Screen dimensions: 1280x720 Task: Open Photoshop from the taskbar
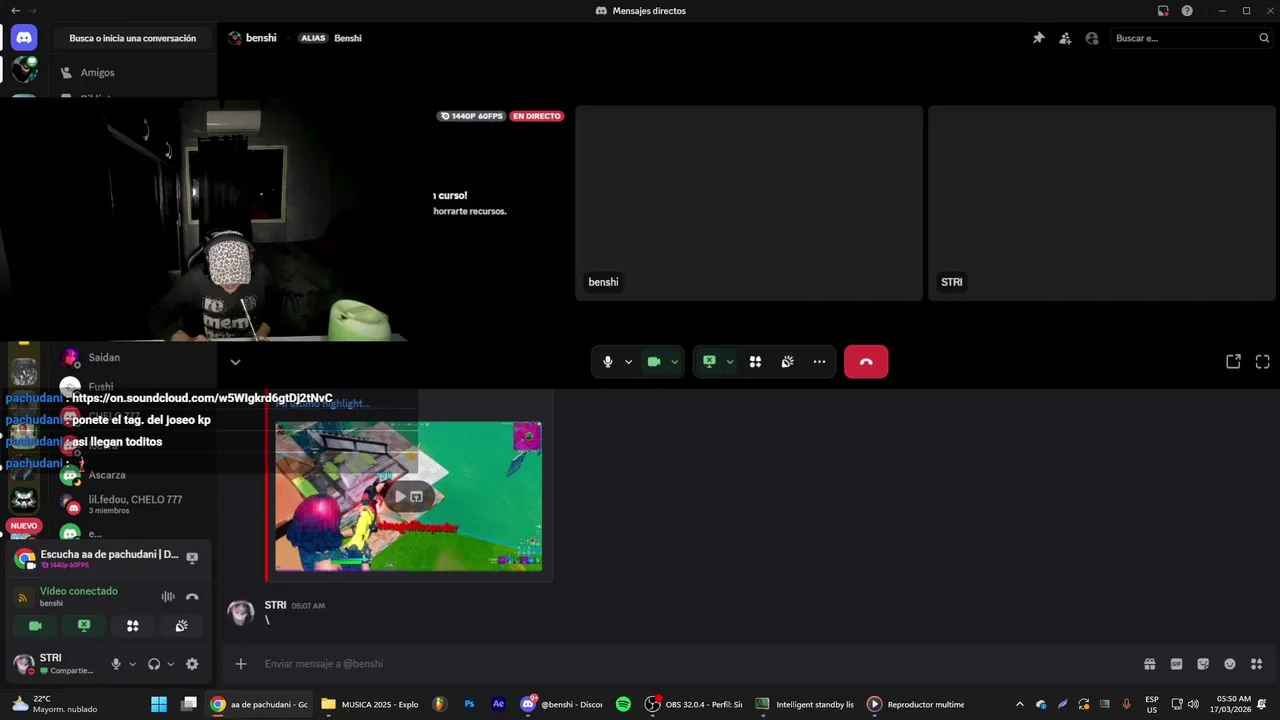[x=469, y=704]
